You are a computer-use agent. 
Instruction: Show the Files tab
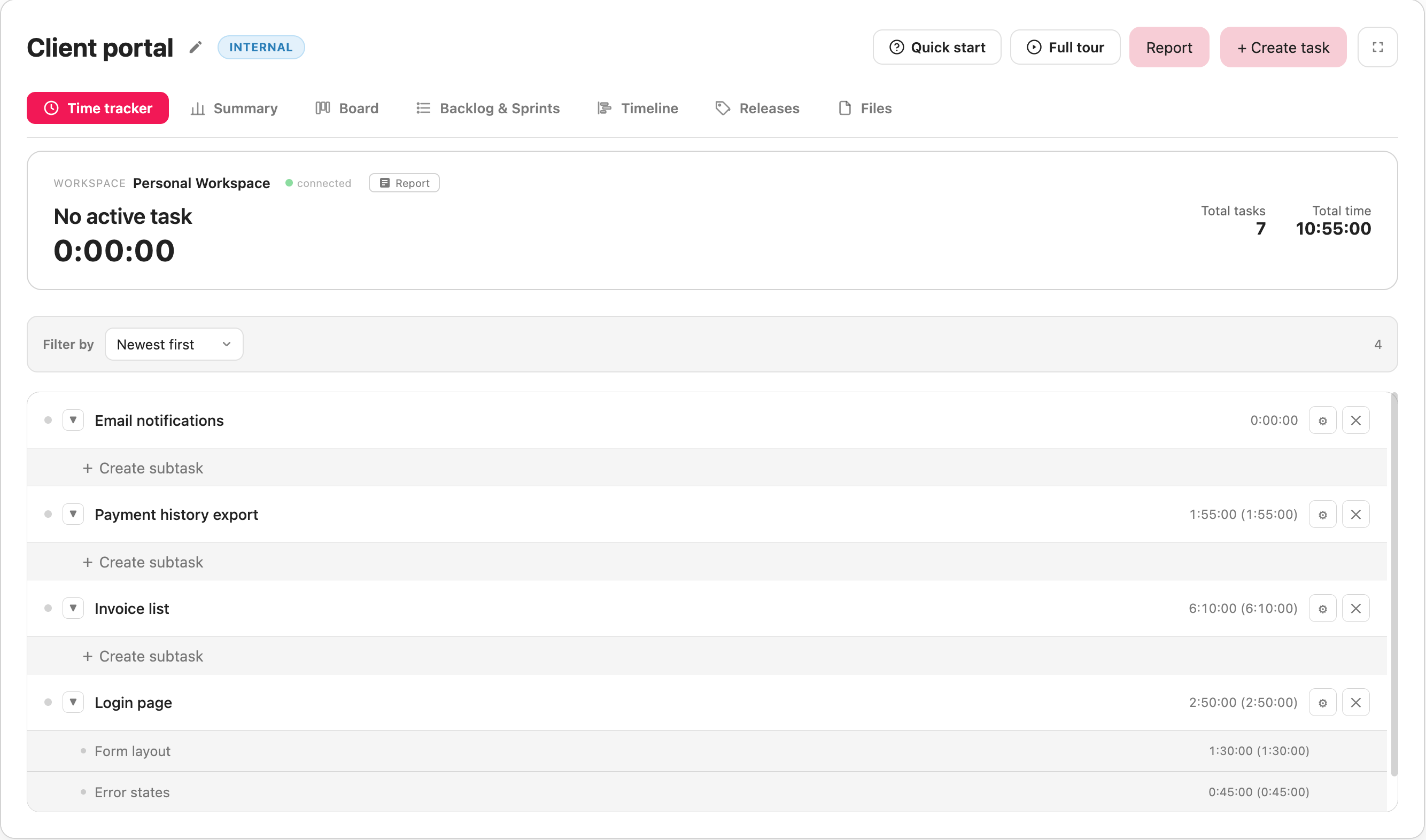(x=865, y=108)
